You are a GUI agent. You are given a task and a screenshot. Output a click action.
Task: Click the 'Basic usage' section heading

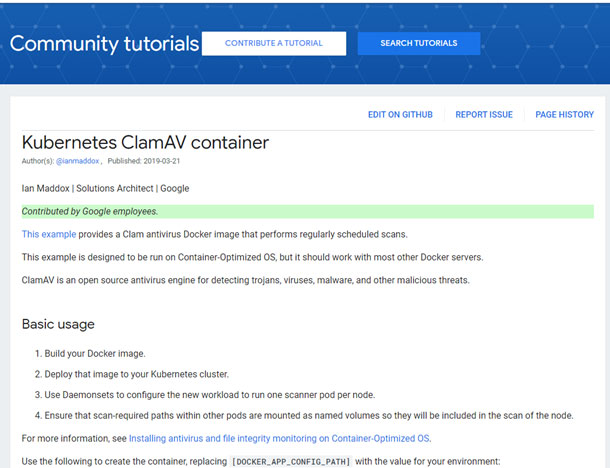tap(58, 324)
